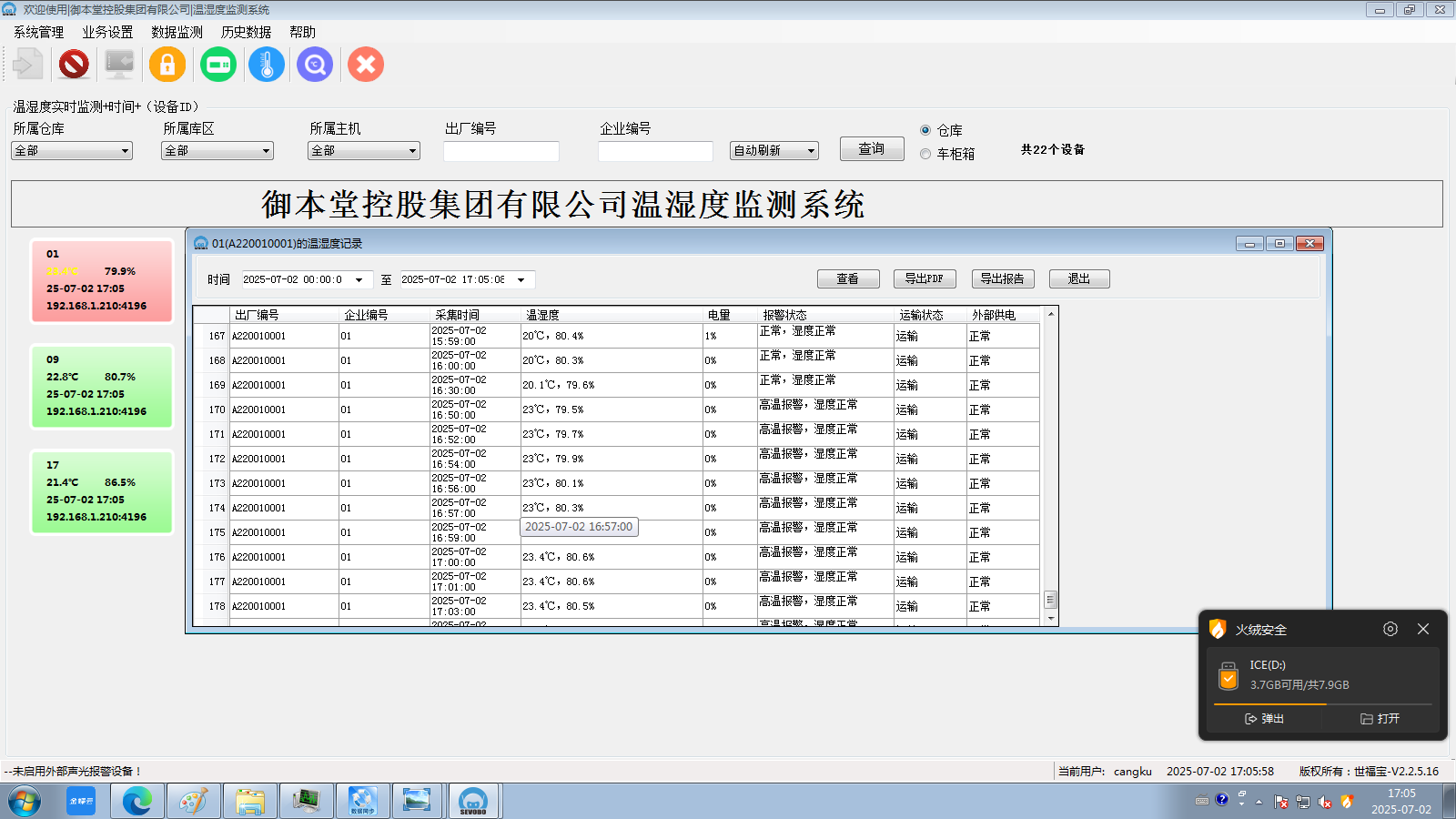
Task: Open the 历史数据 menu
Action: [246, 32]
